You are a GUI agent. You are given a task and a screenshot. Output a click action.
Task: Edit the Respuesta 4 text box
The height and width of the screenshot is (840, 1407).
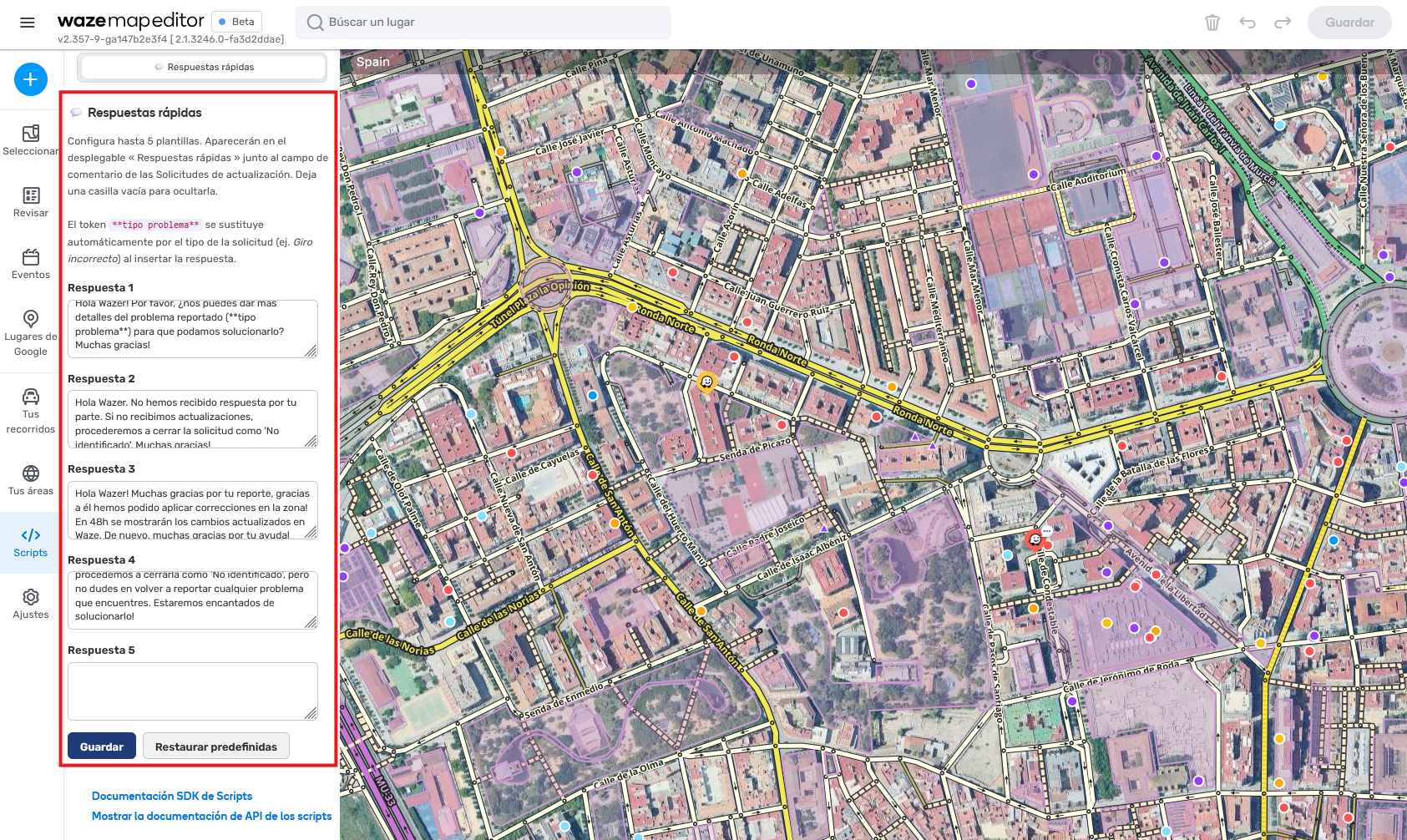193,600
